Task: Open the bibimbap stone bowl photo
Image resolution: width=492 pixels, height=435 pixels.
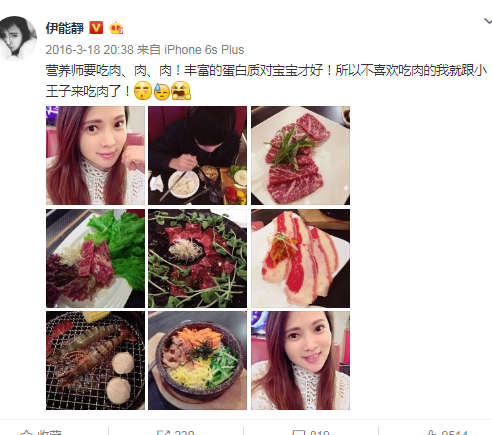Action: (198, 360)
